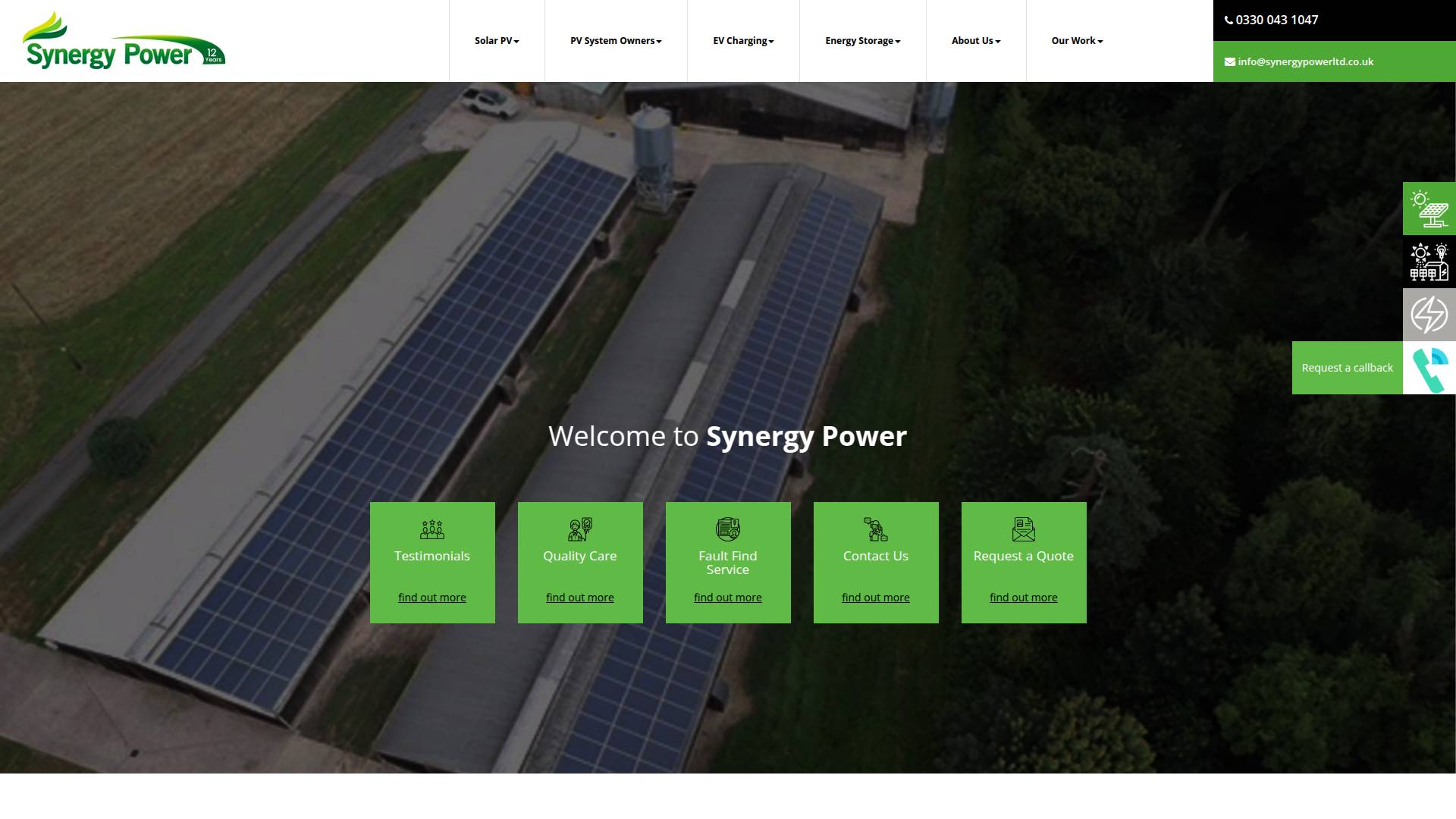Screen dimensions: 1456x819
Task: Expand the Our Work dropdown
Action: 1077,41
